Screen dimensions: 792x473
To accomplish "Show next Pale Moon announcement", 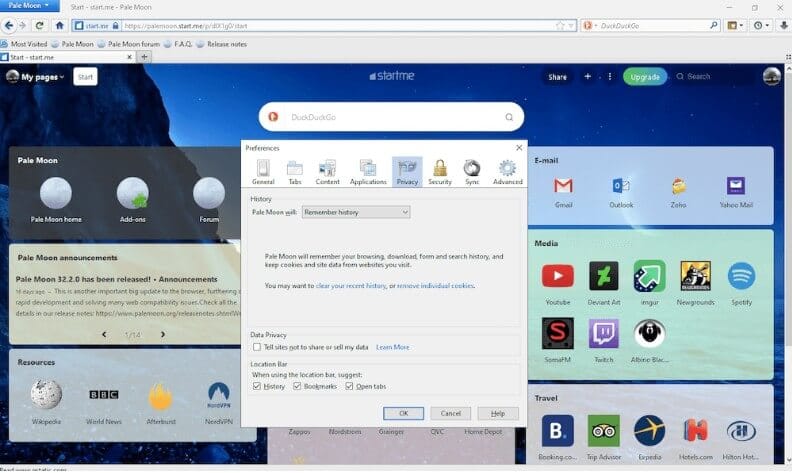I will coord(163,334).
